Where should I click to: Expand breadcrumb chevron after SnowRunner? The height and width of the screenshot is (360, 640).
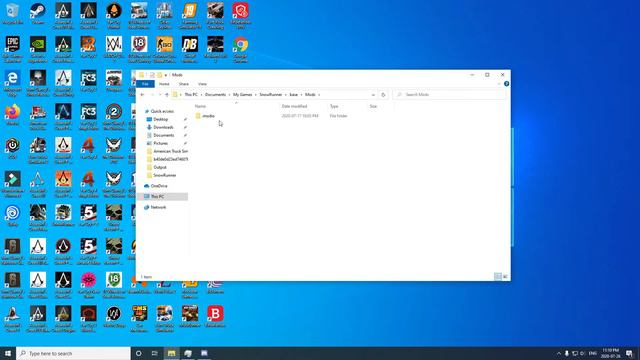coord(286,95)
